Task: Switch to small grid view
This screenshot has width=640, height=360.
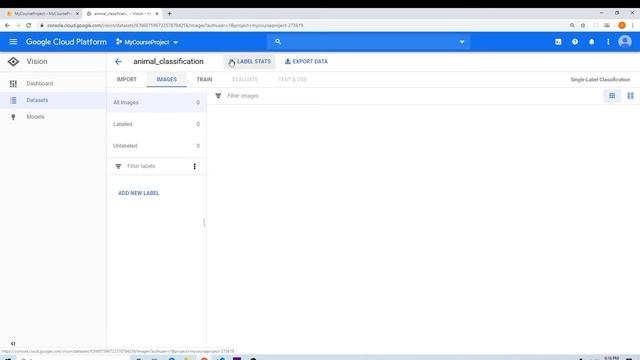Action: (612, 96)
